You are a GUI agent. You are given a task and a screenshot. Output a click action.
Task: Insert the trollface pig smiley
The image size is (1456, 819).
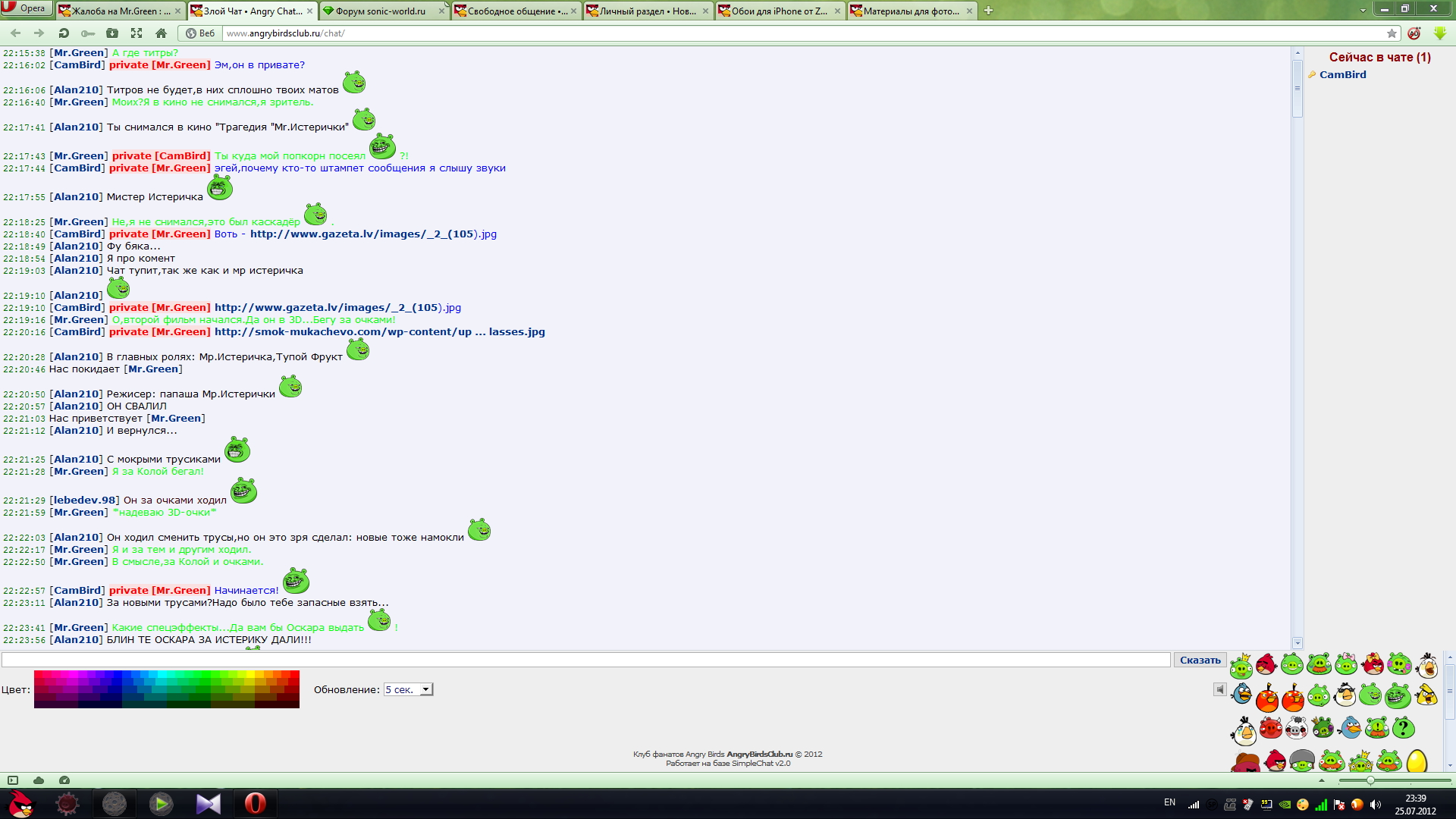pos(1398,695)
